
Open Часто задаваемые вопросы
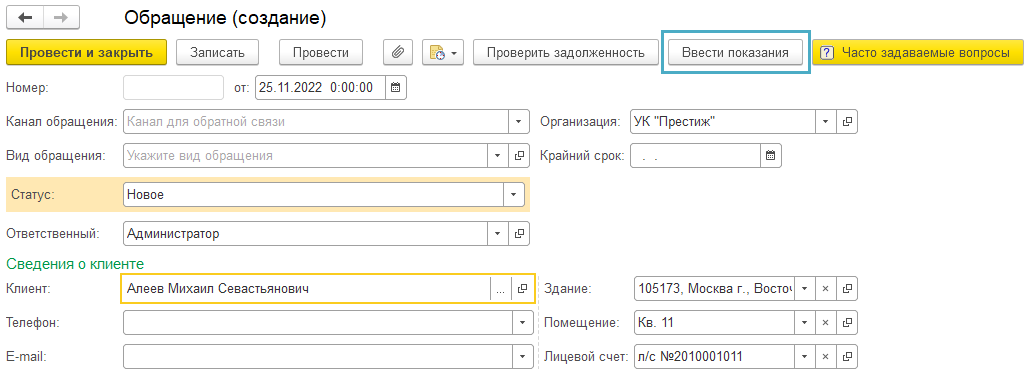tap(919, 53)
